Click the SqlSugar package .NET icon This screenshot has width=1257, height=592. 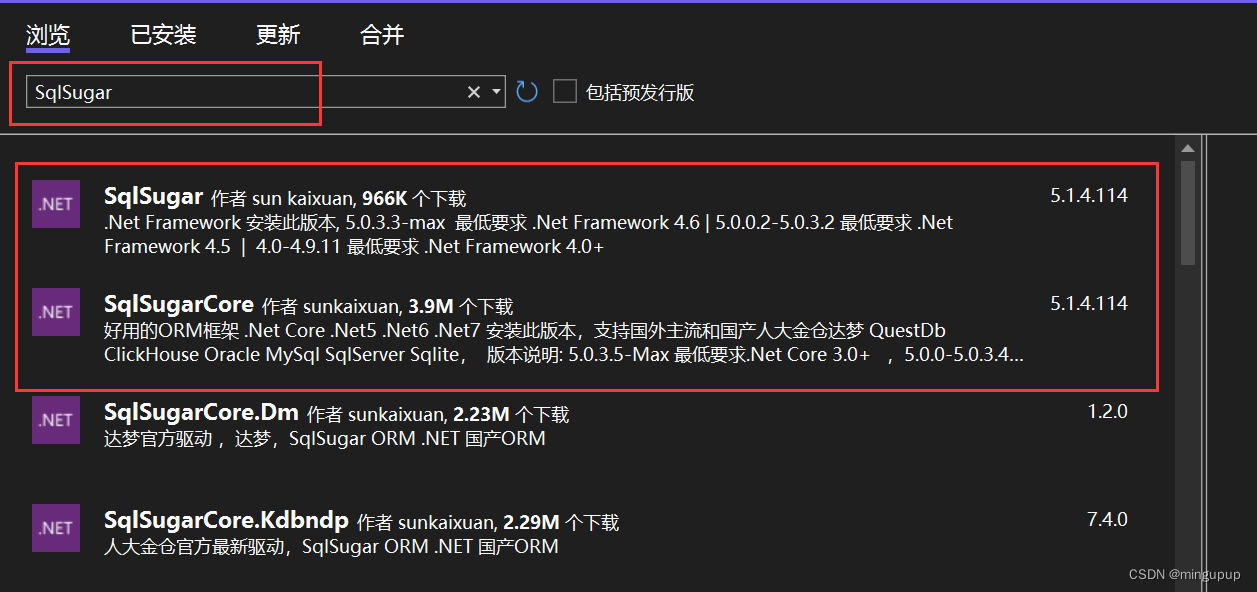click(x=55, y=204)
